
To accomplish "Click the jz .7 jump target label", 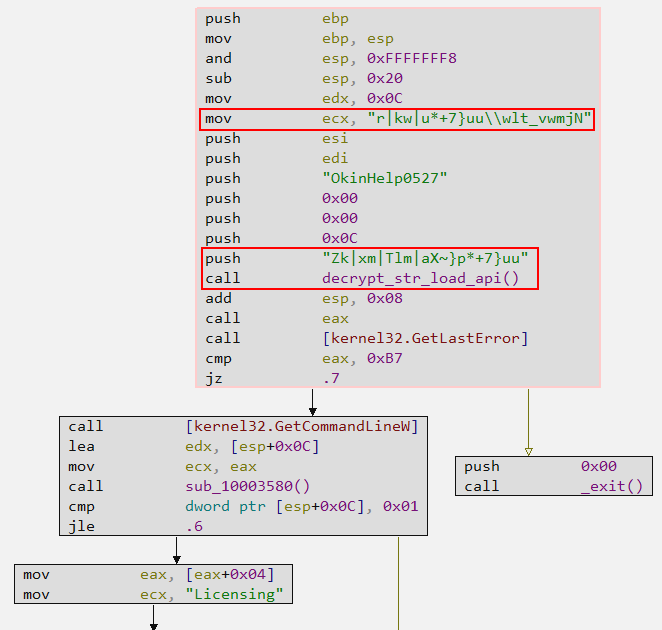I will tap(330, 378).
